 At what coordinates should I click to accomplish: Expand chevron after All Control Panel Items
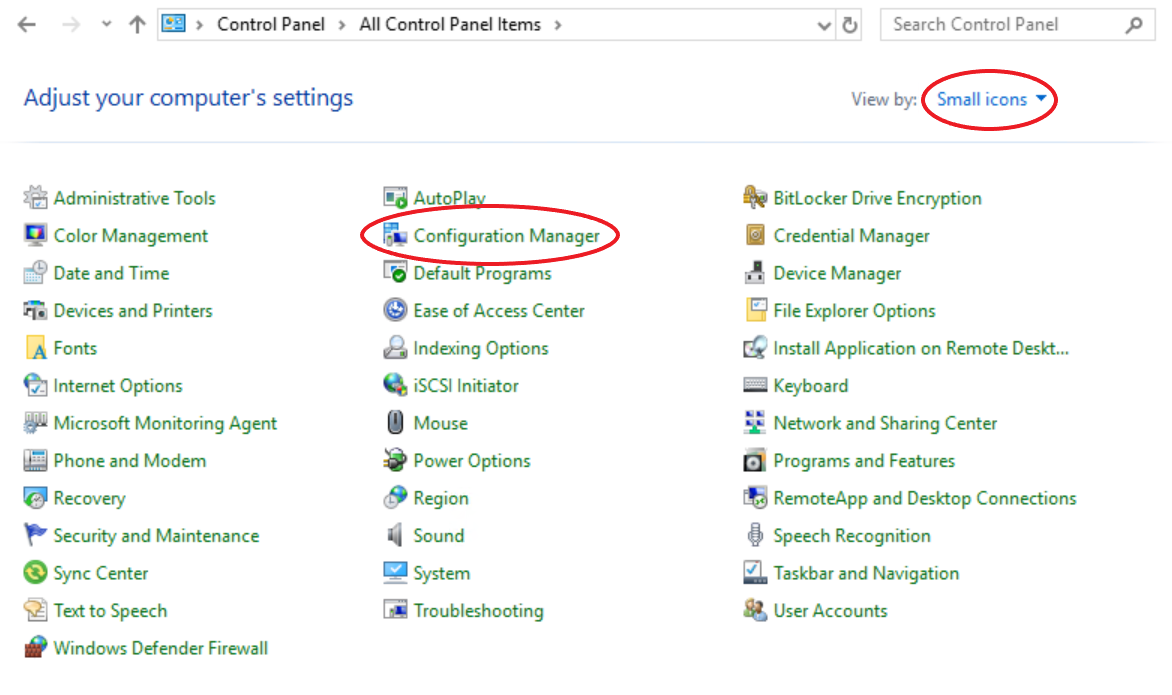558,25
